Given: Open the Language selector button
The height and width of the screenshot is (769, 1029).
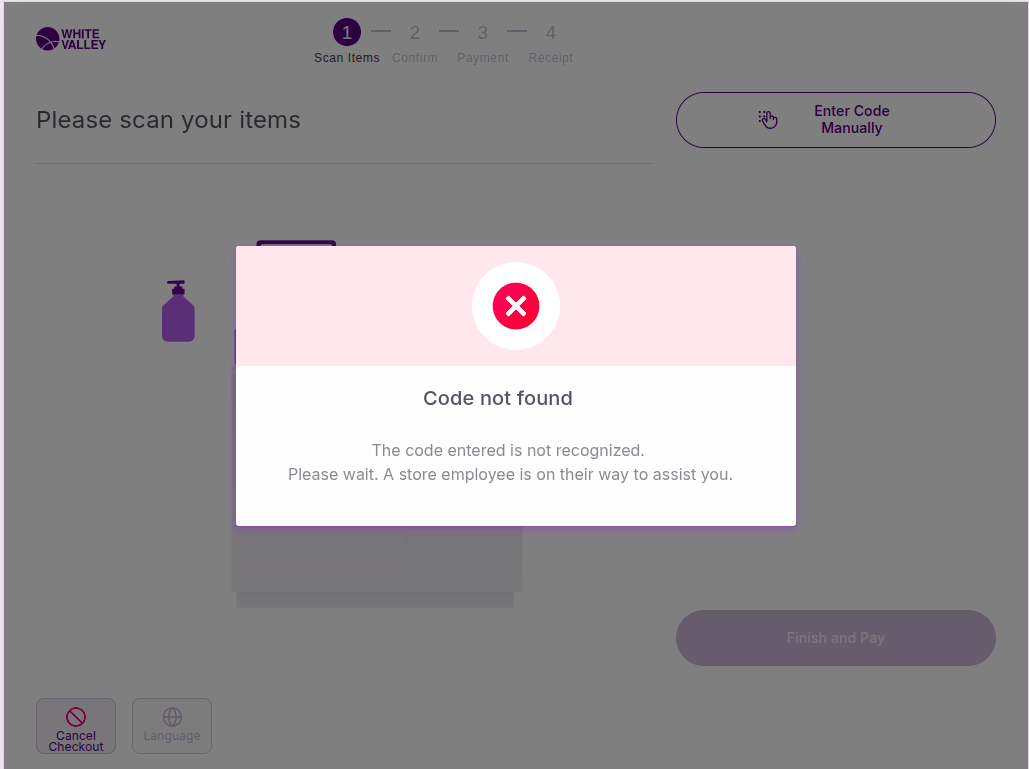Looking at the screenshot, I should click(x=172, y=726).
